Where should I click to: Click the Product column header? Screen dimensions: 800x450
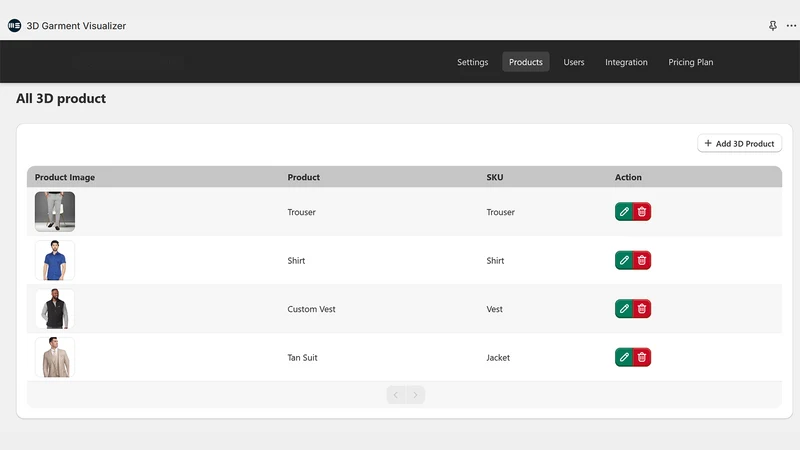pos(304,177)
